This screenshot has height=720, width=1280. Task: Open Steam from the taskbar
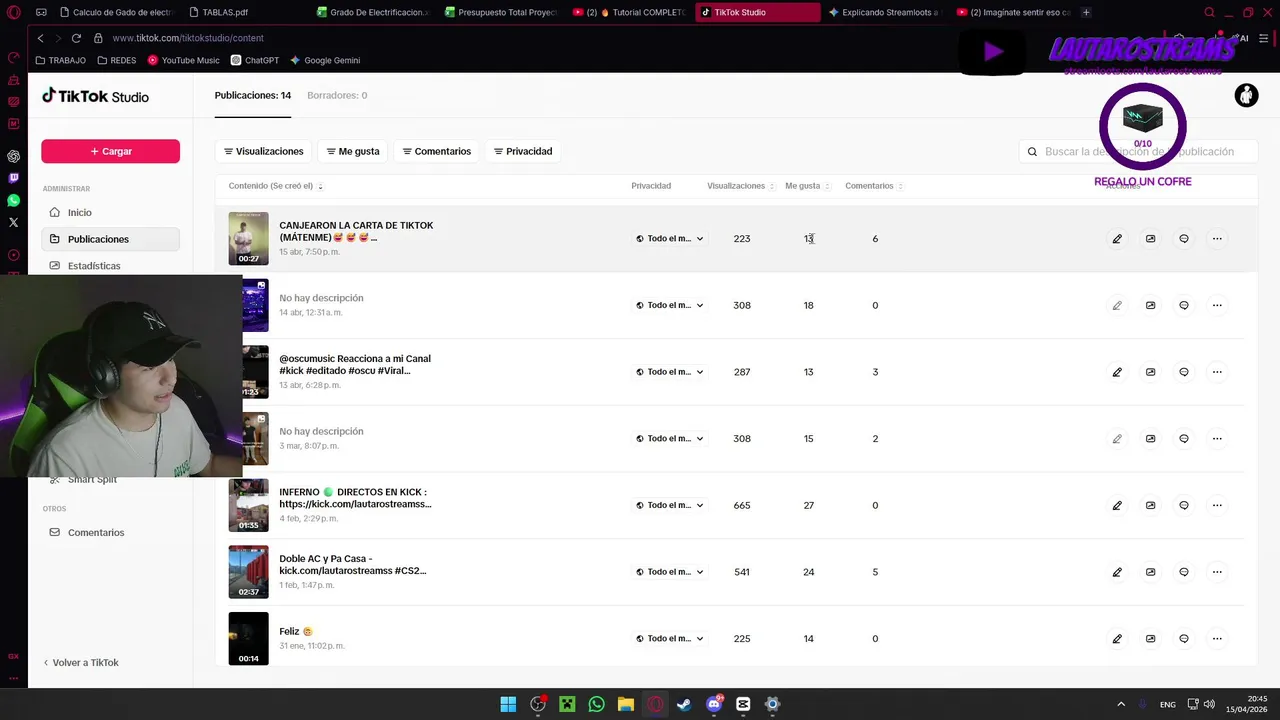tap(684, 704)
